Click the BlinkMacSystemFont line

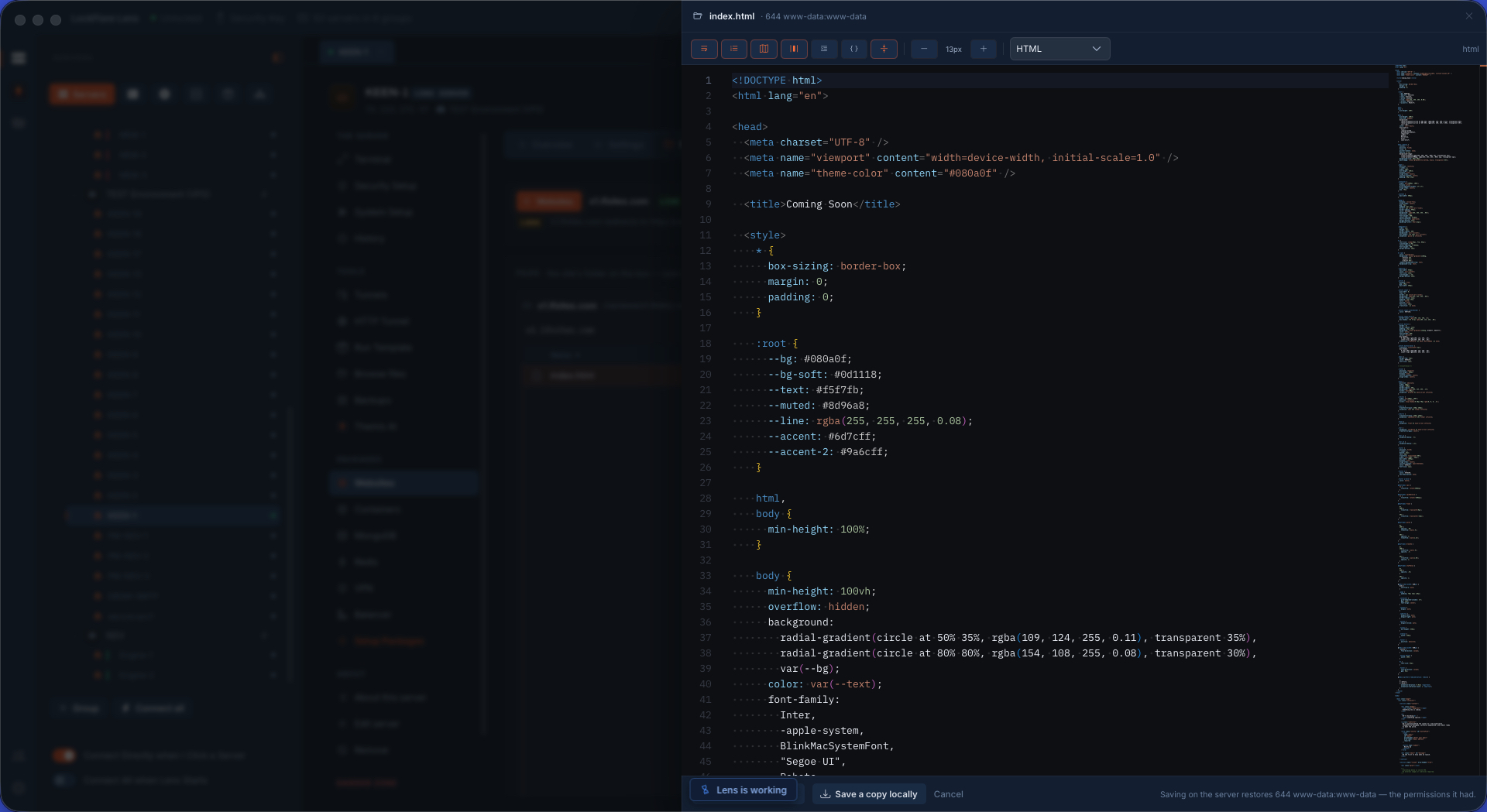[x=836, y=746]
